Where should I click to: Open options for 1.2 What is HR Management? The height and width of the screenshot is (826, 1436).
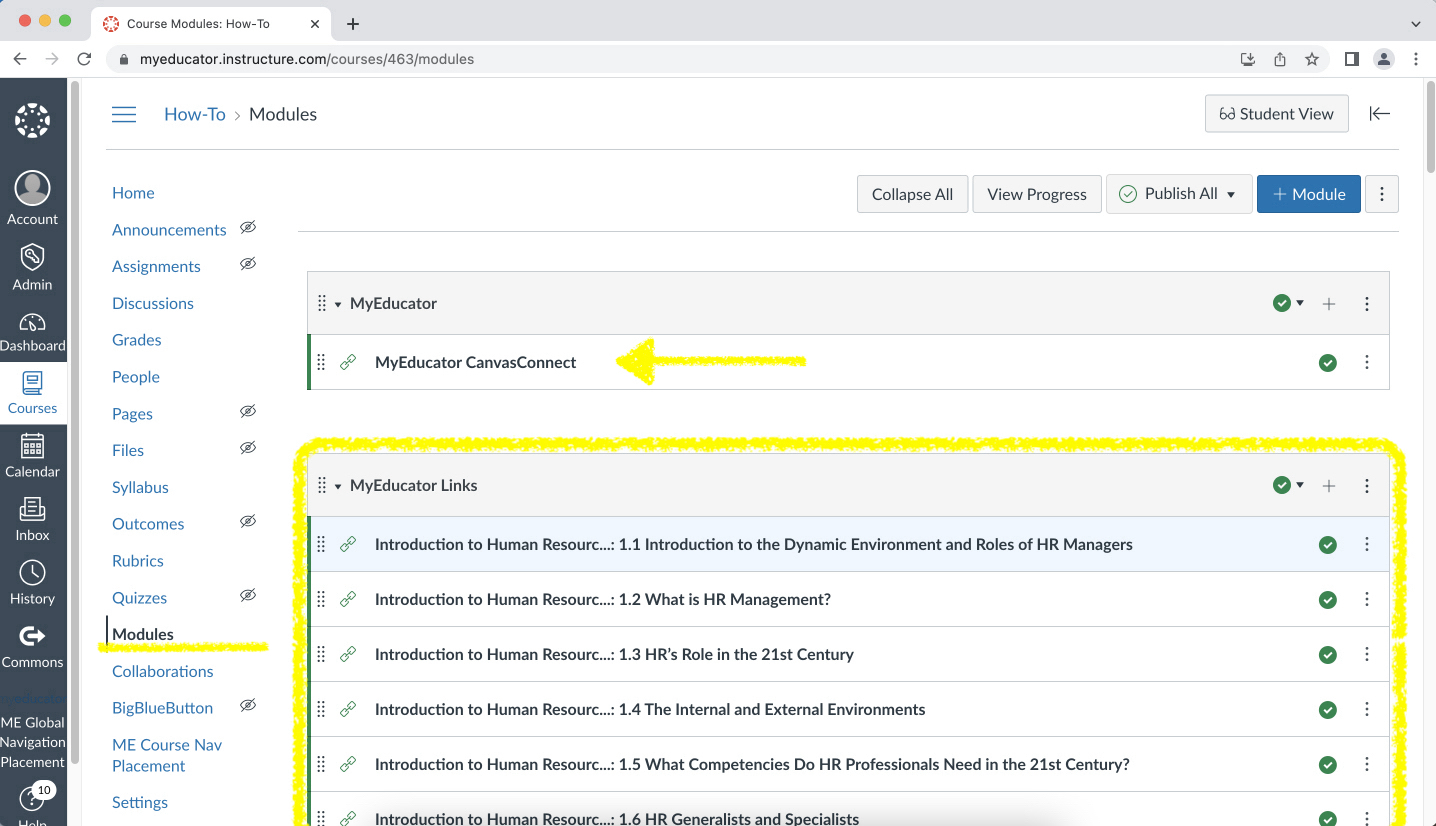1367,599
